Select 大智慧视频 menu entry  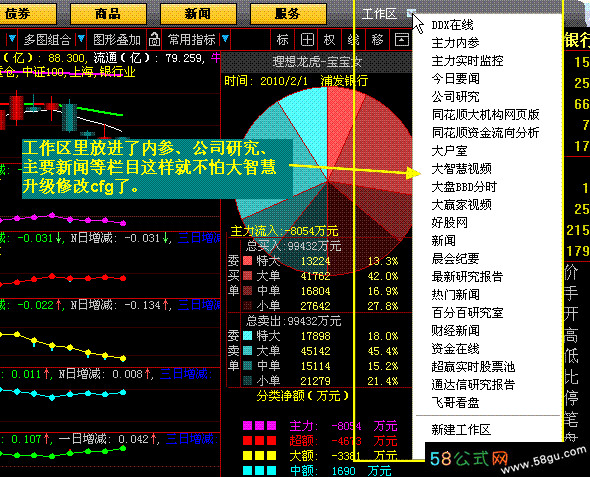click(x=461, y=169)
